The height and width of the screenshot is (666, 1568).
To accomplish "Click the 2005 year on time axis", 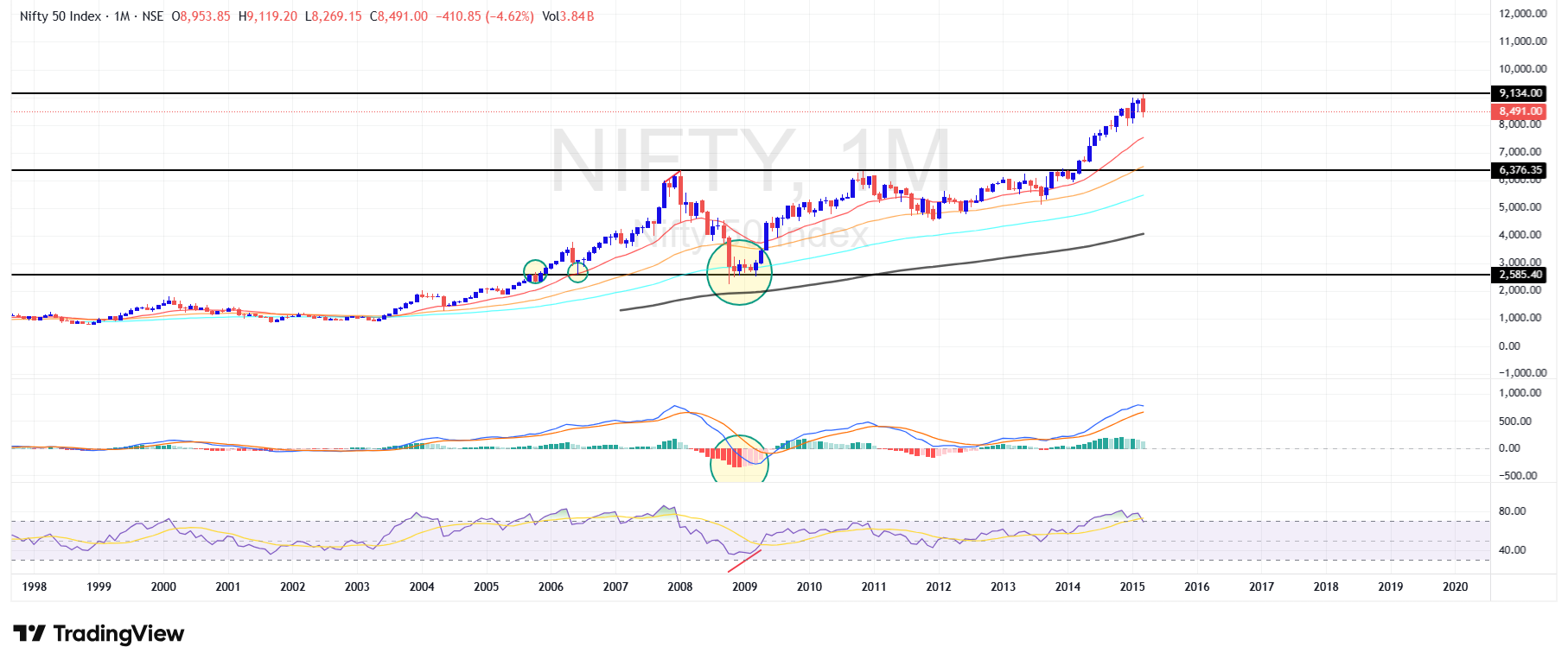I will point(487,587).
